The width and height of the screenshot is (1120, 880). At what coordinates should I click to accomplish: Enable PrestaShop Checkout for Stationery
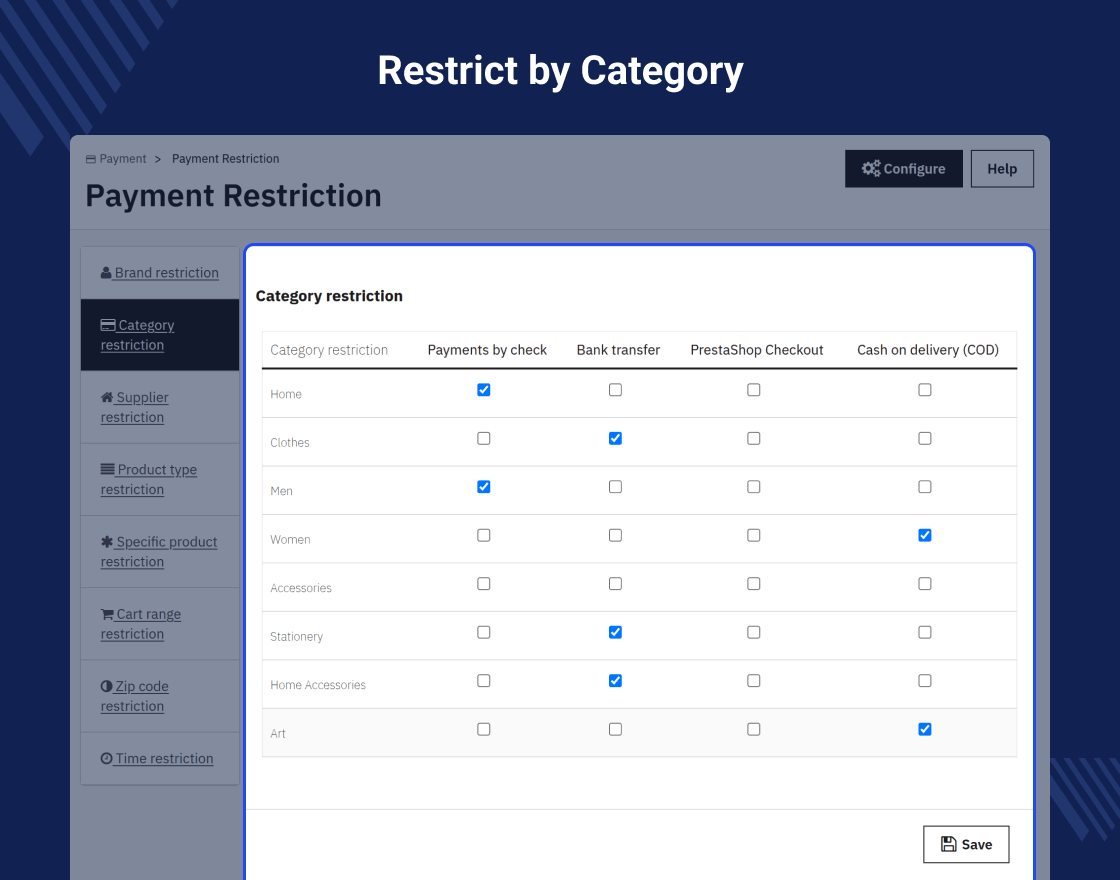click(x=754, y=633)
